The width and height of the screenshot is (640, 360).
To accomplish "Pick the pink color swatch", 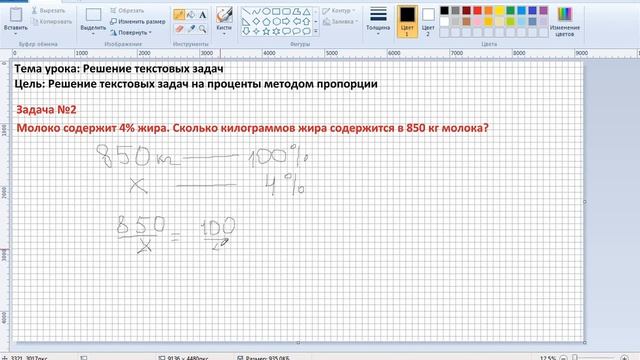I will (x=478, y=21).
